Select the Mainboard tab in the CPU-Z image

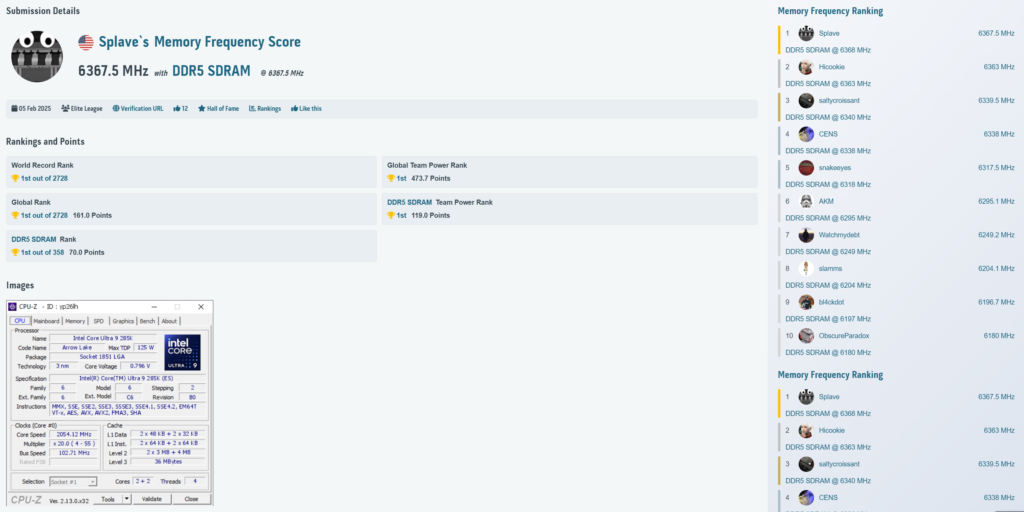point(46,321)
